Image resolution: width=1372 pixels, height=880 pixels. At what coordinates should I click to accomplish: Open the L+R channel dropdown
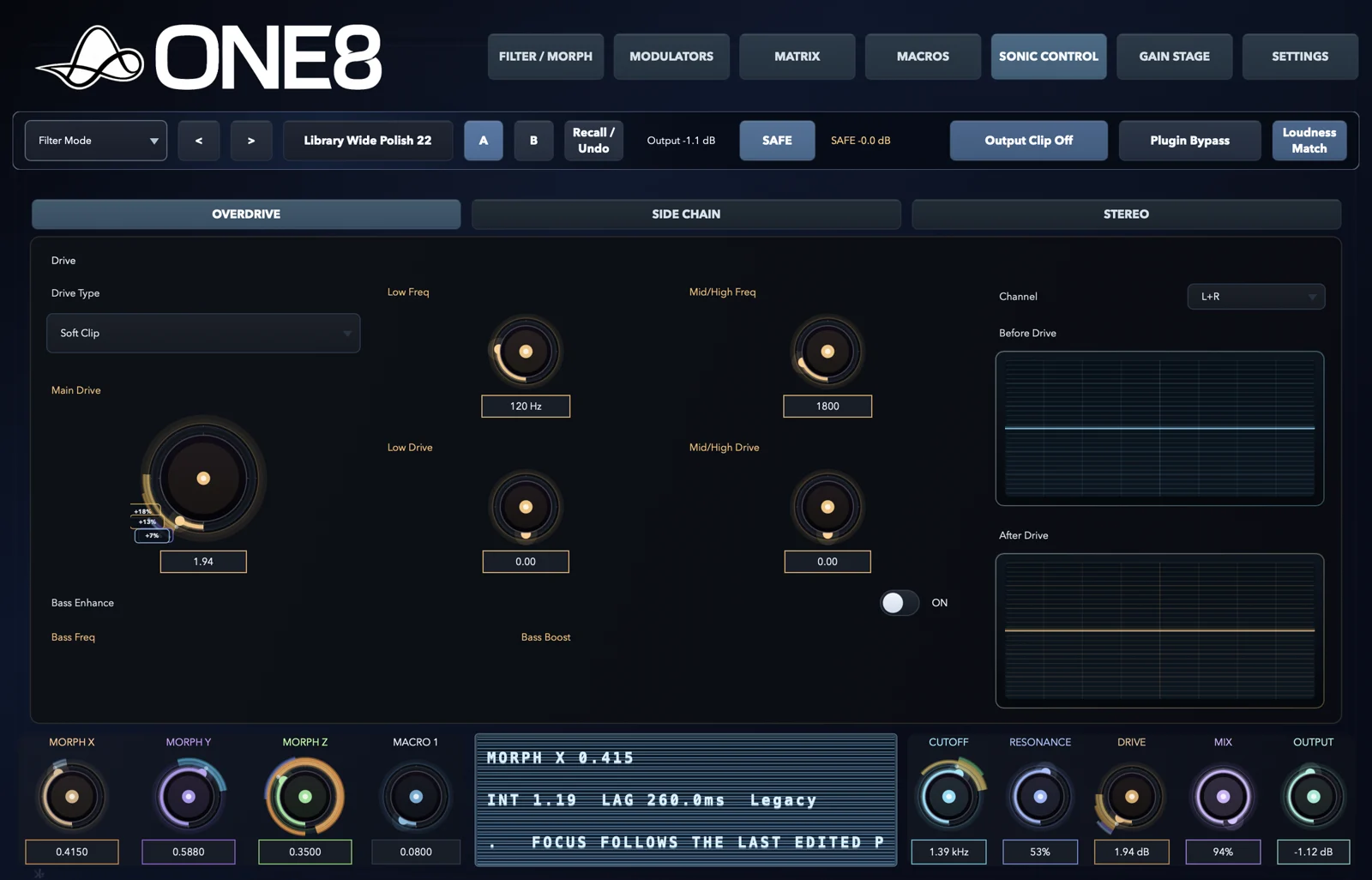(x=1256, y=297)
